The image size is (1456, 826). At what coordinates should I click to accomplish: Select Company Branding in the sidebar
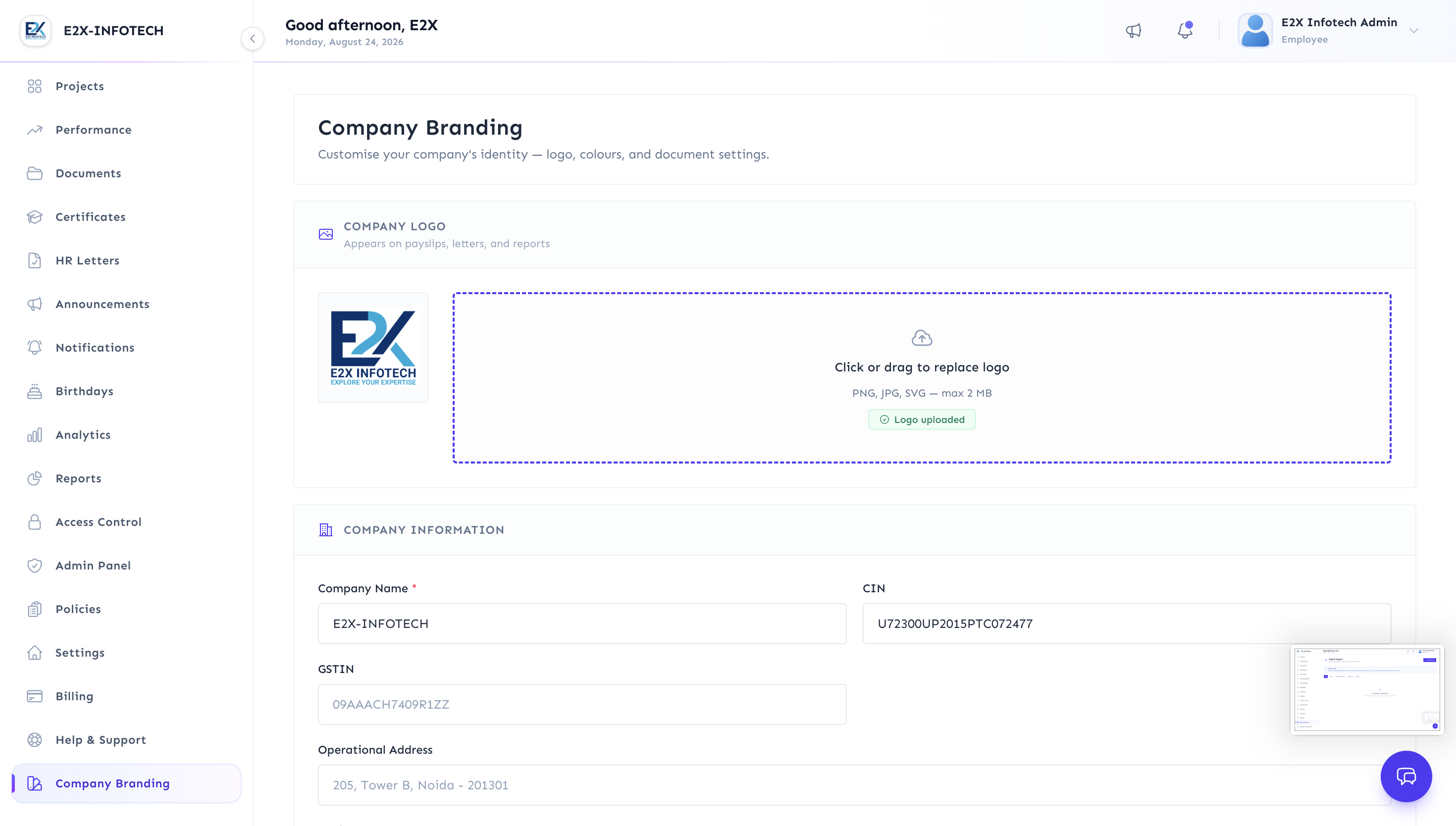click(x=126, y=783)
